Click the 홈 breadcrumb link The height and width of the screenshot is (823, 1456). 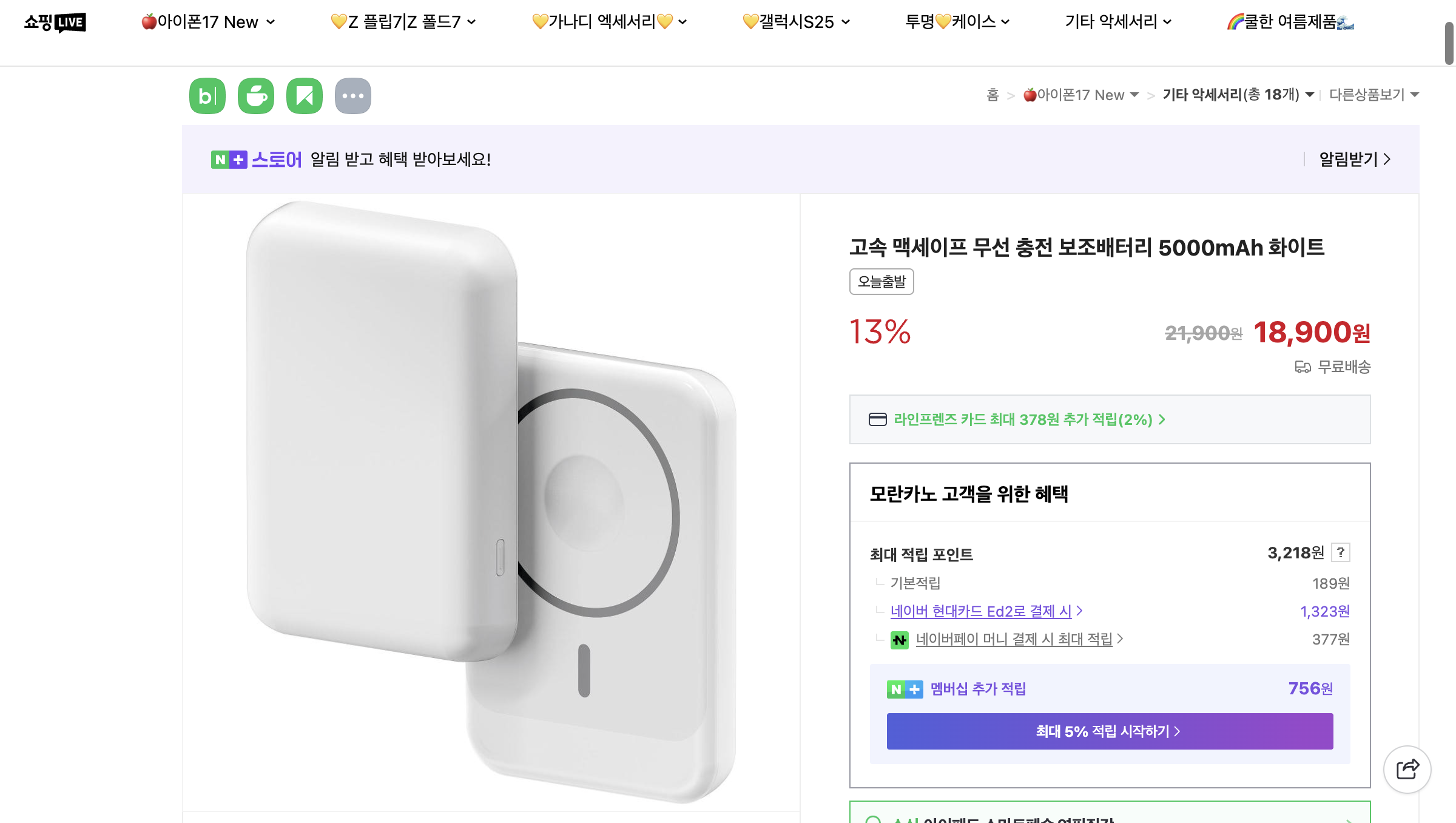tap(991, 95)
